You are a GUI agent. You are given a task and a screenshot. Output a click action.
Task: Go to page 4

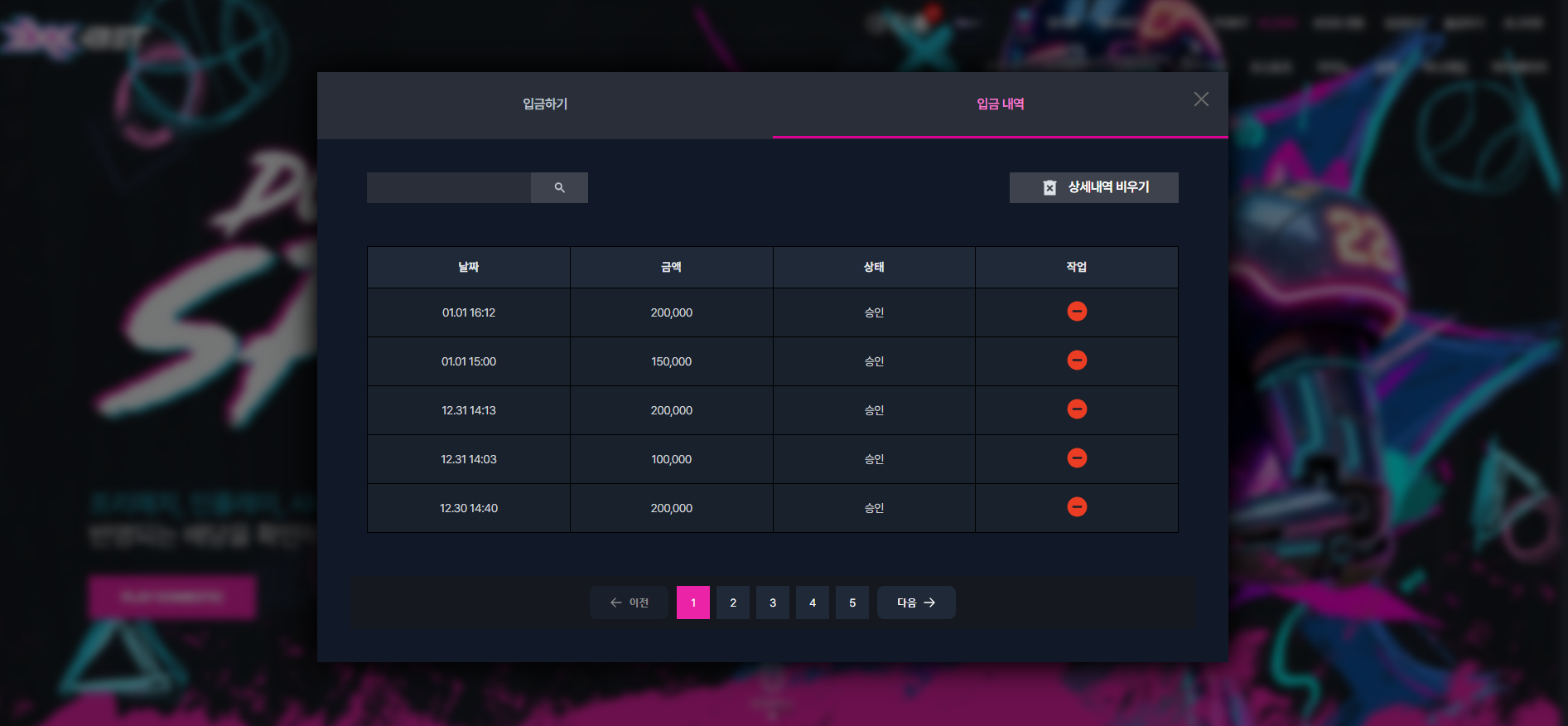click(x=813, y=603)
